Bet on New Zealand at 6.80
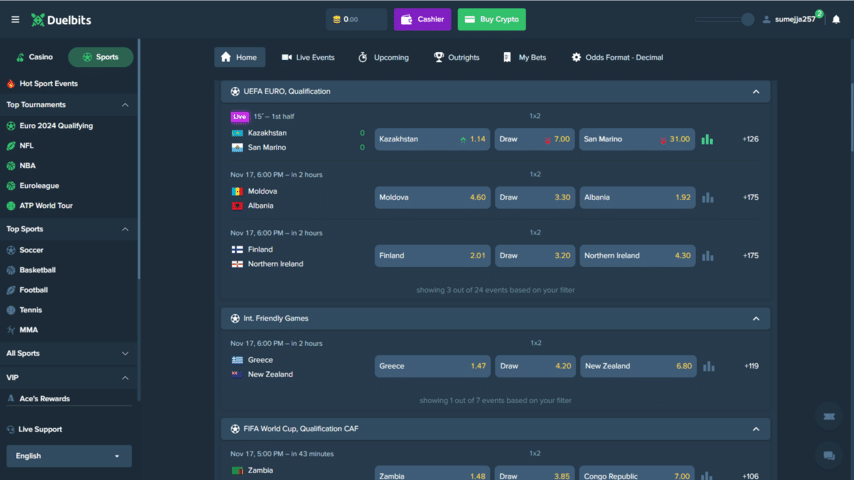 pyautogui.click(x=638, y=367)
